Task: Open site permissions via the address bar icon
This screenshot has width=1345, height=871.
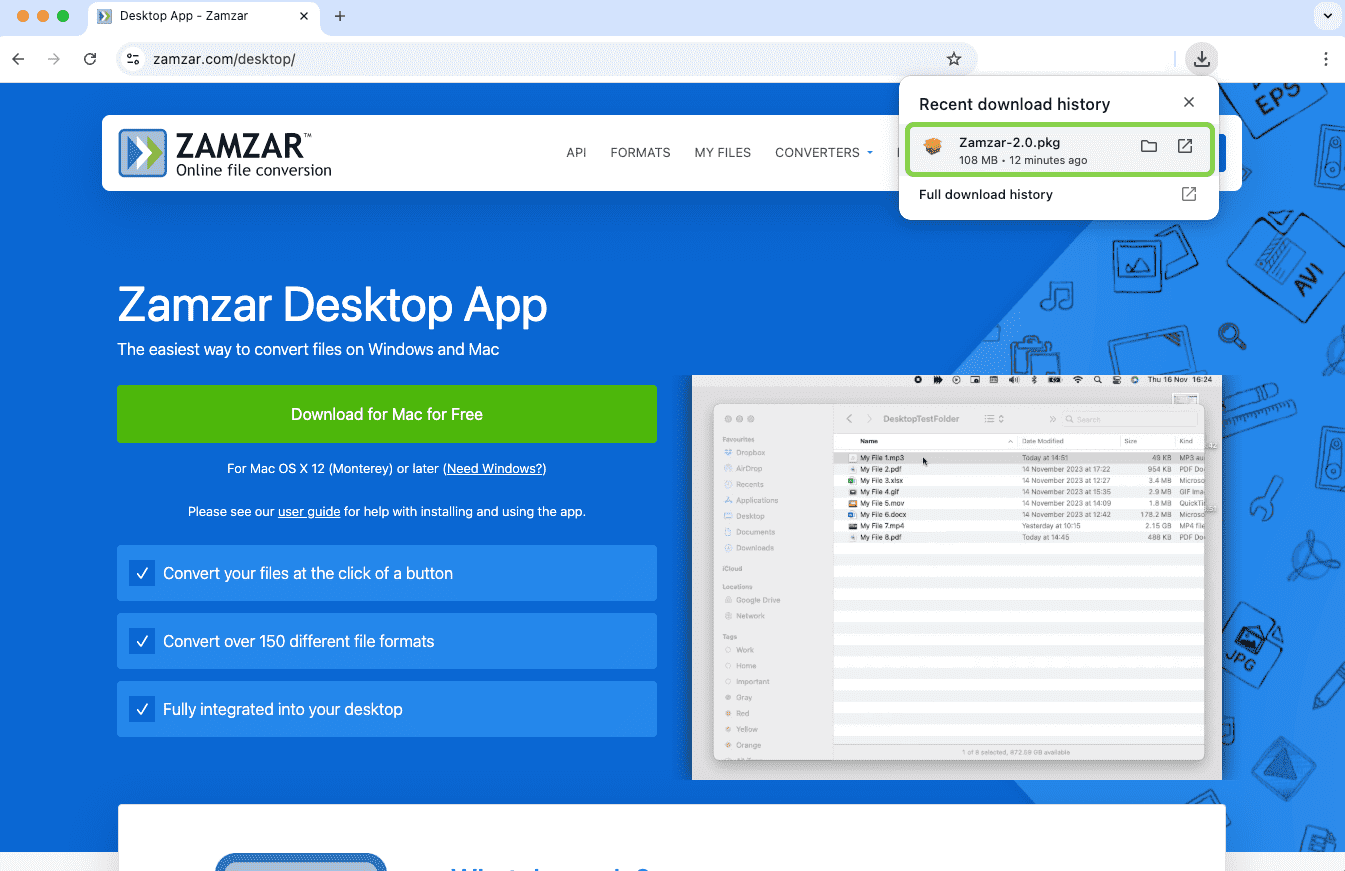Action: click(x=133, y=59)
